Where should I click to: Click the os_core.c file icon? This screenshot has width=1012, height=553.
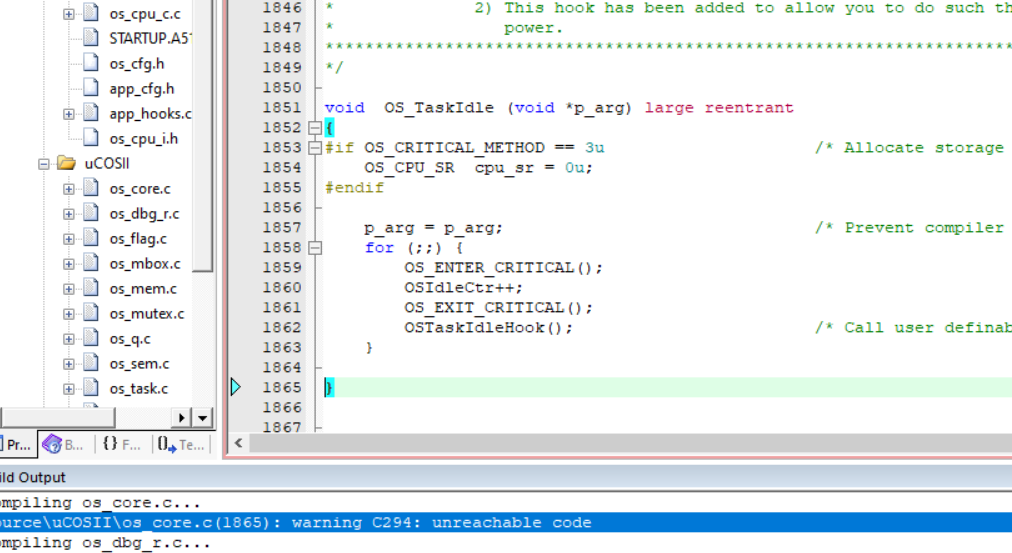[91, 188]
